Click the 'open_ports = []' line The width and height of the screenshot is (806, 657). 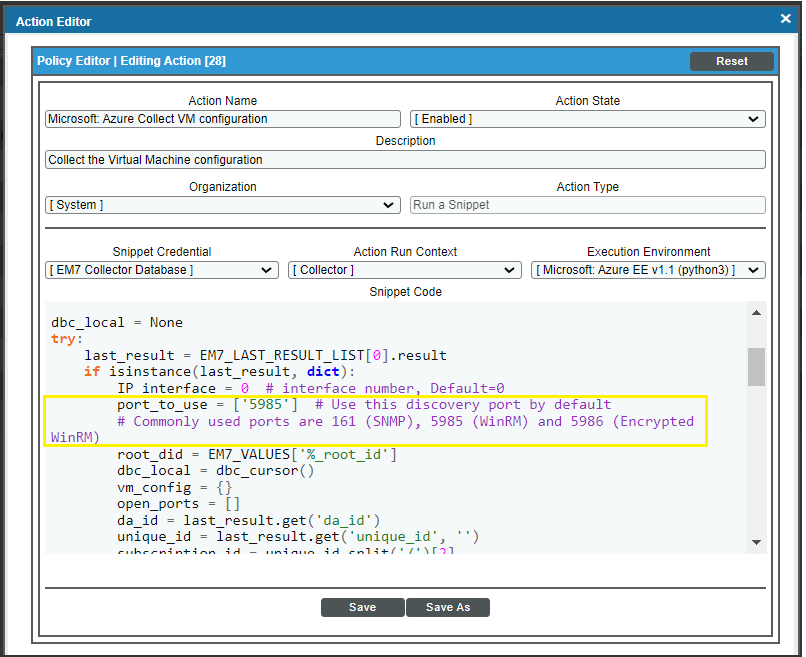pos(178,504)
